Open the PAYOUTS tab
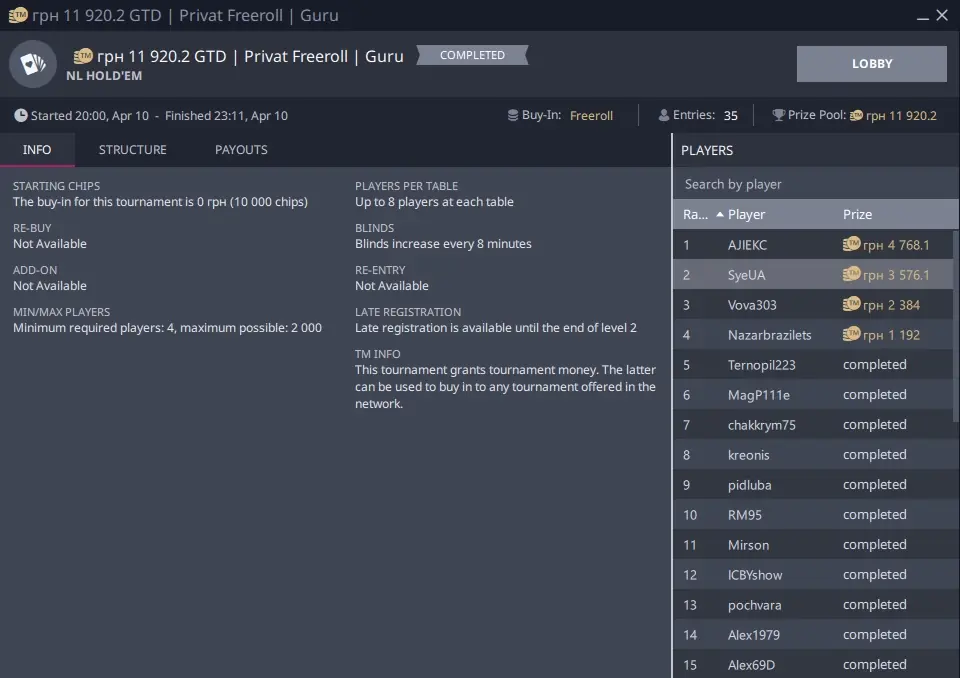960x678 pixels. point(241,150)
